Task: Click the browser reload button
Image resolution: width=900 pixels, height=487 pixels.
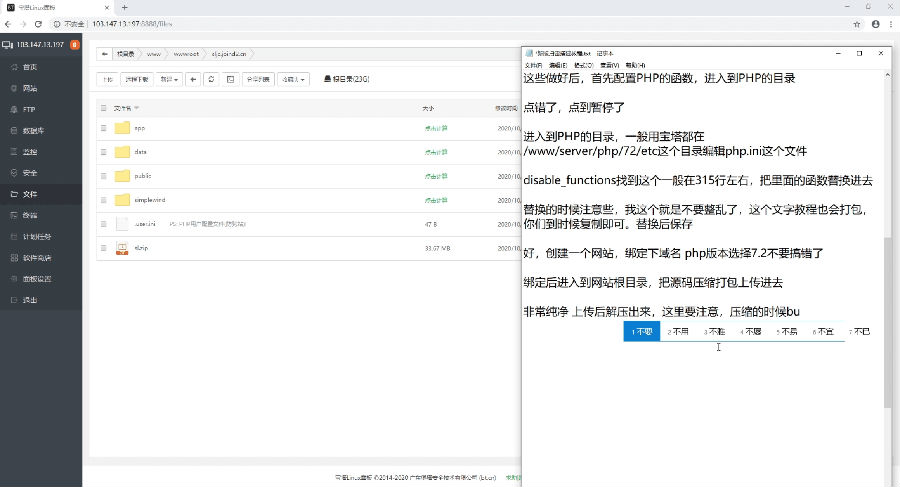Action: point(38,24)
